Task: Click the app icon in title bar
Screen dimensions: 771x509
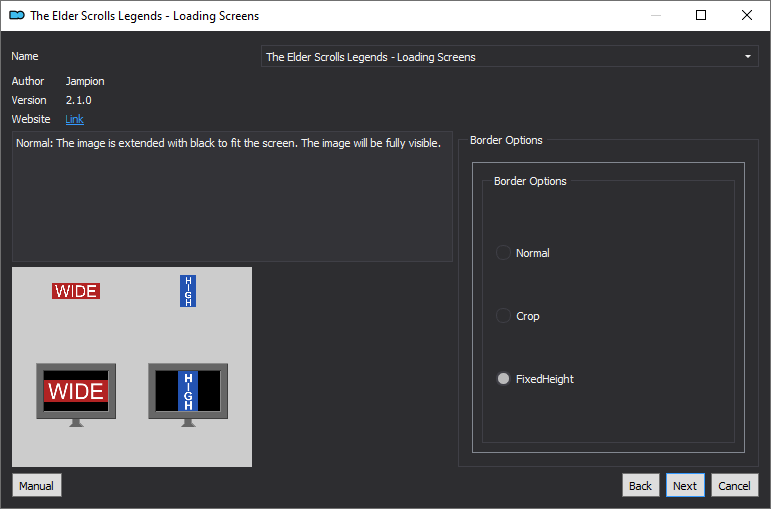Action: click(17, 16)
